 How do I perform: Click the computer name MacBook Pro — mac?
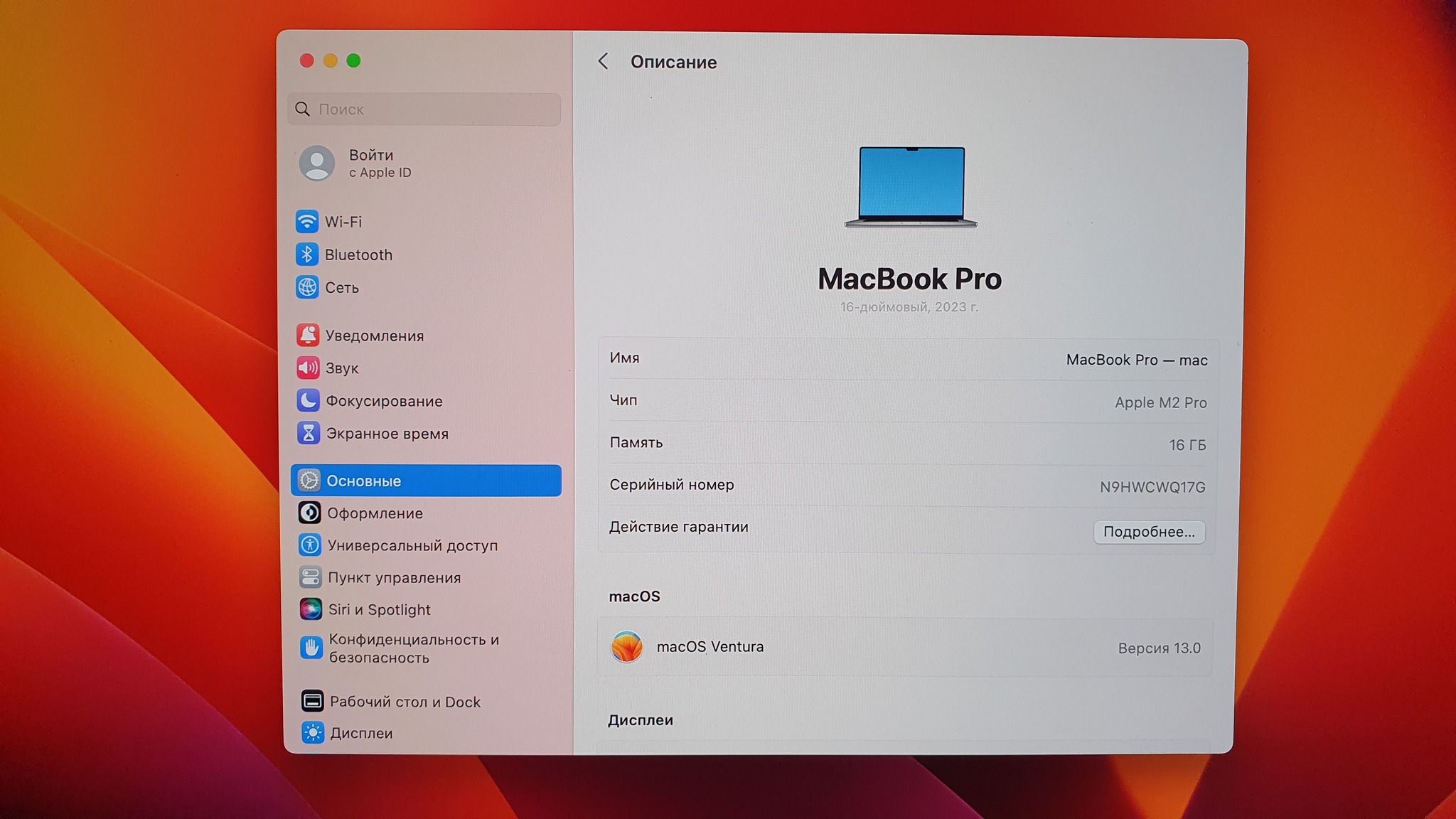(x=1136, y=360)
